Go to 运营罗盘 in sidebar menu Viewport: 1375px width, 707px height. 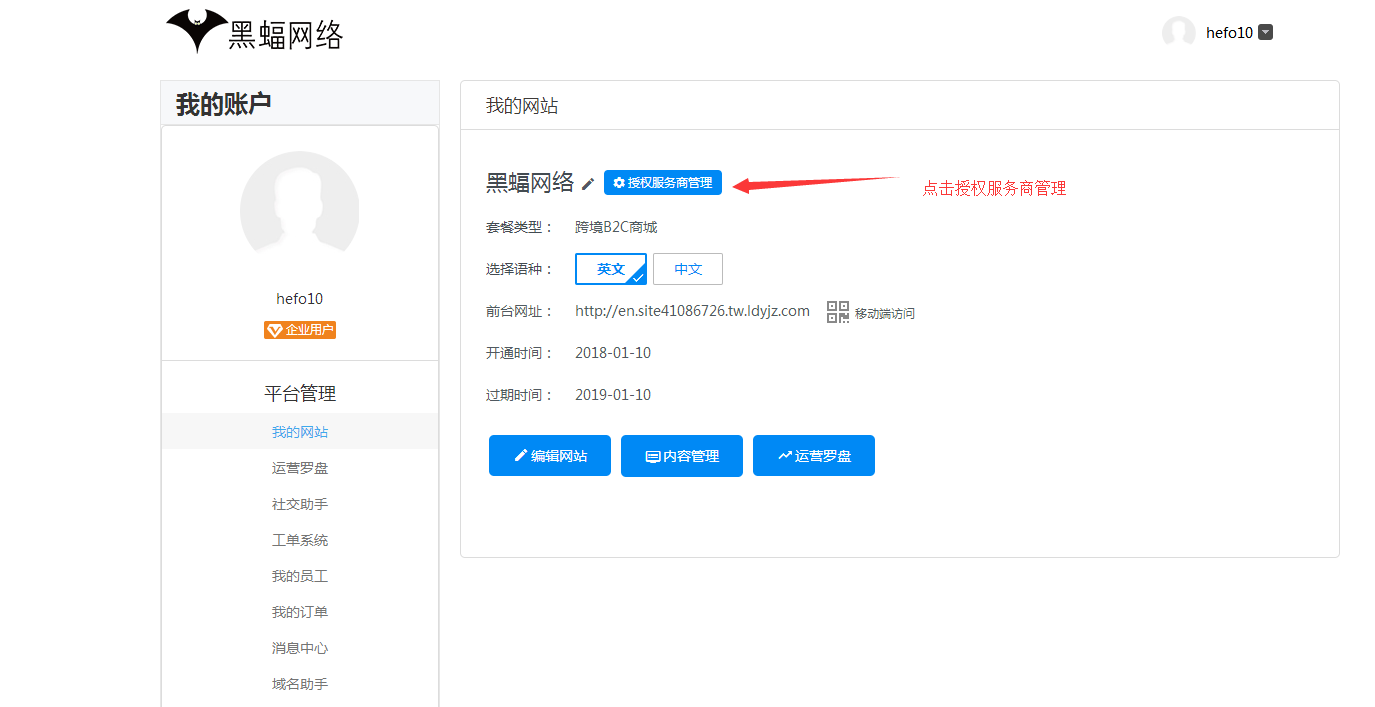[x=300, y=468]
